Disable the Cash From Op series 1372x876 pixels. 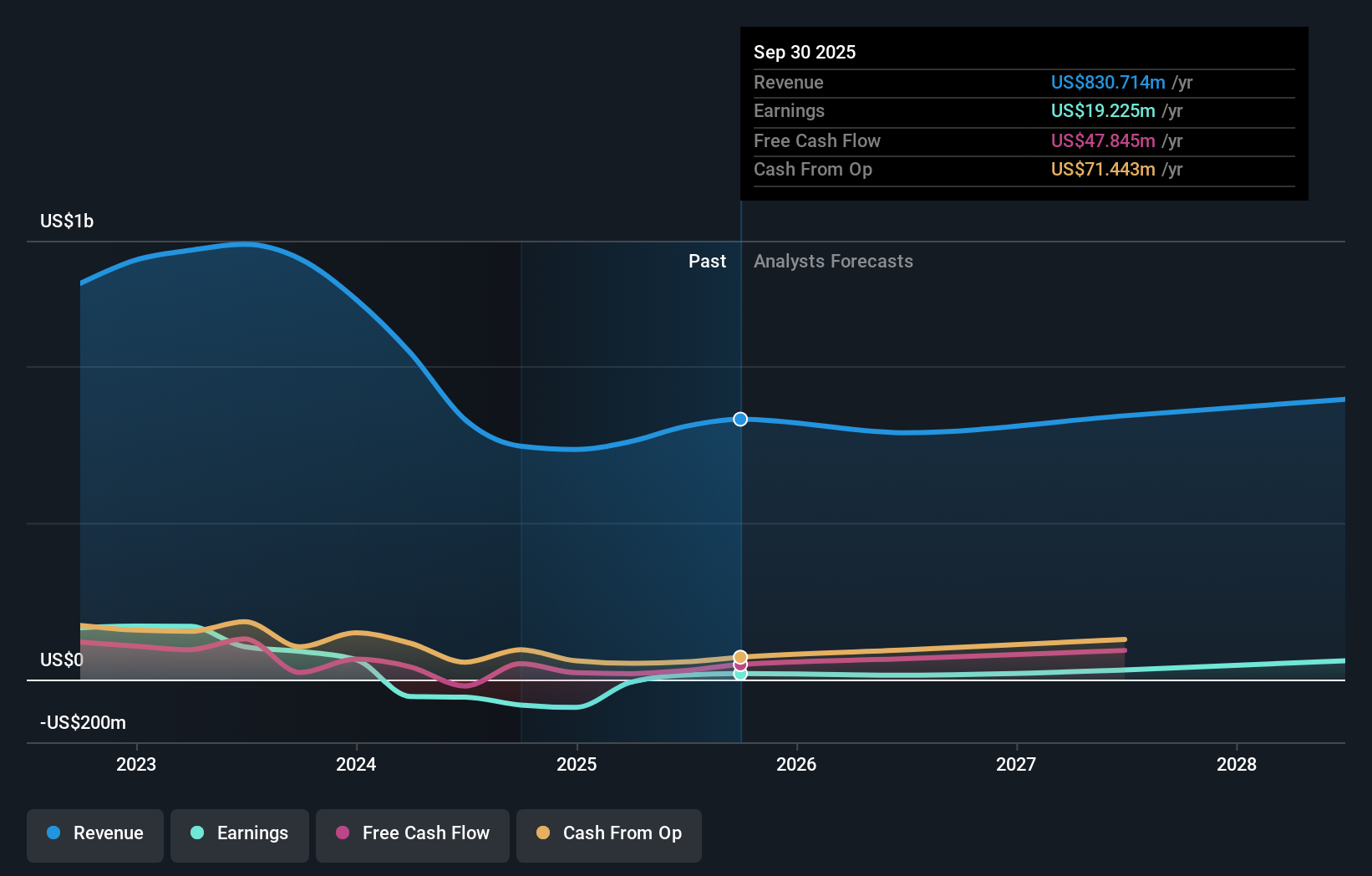(x=608, y=833)
